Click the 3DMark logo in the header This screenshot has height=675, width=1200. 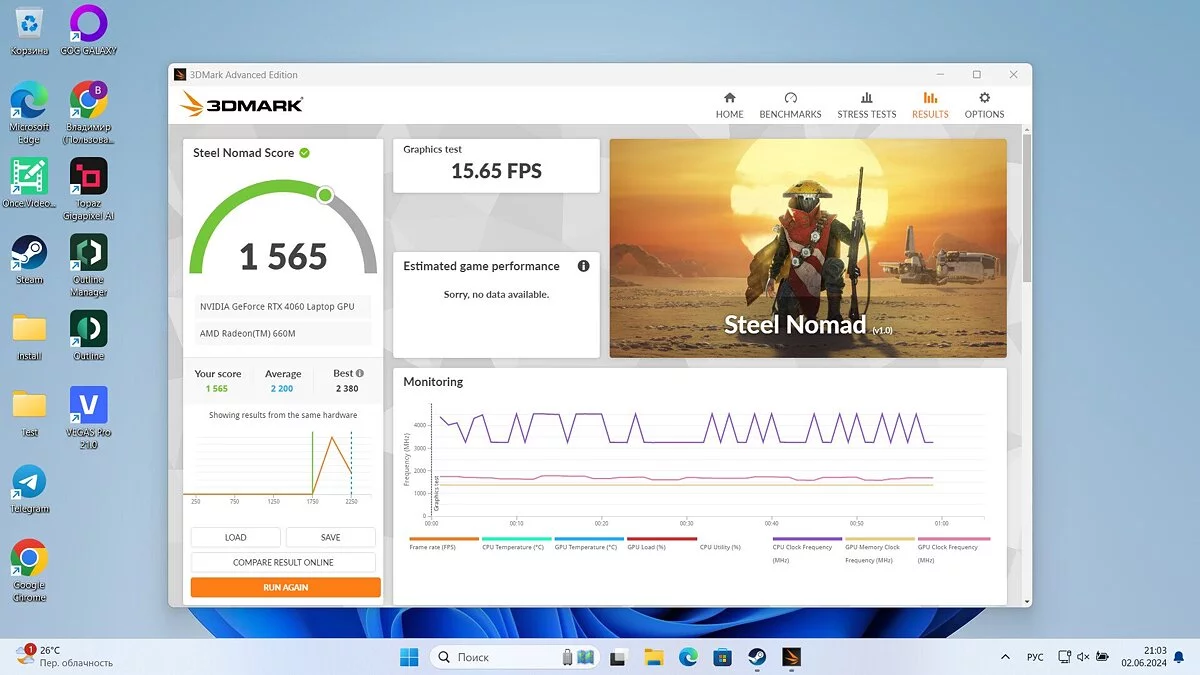coord(242,103)
